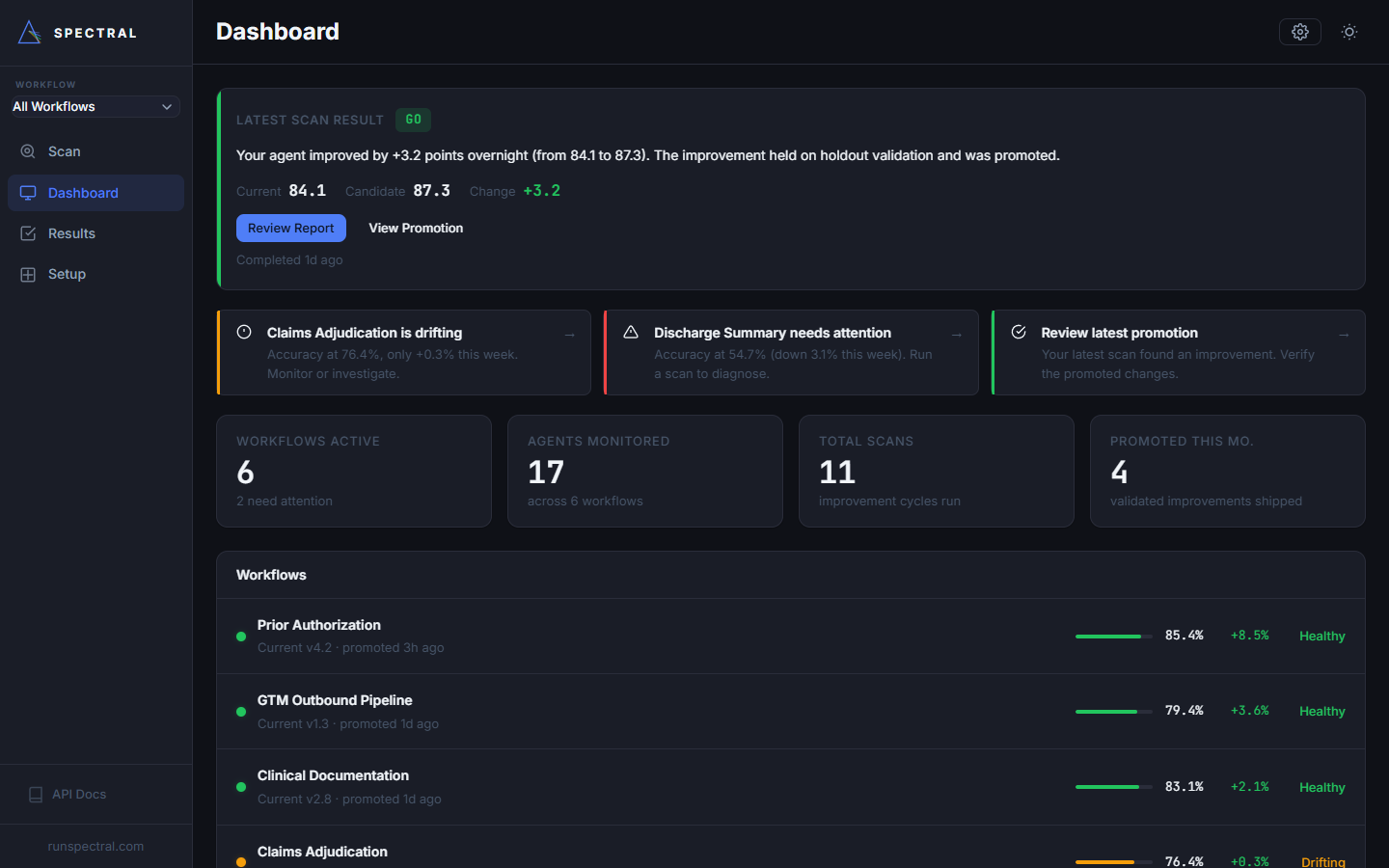Click the Dashboard monitor icon in sidebar
1389x868 pixels.
(x=27, y=192)
